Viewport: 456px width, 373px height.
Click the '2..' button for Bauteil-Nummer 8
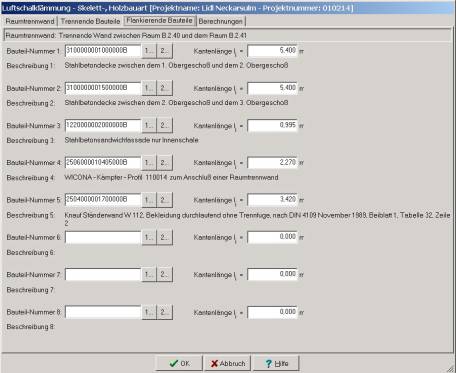click(x=165, y=313)
